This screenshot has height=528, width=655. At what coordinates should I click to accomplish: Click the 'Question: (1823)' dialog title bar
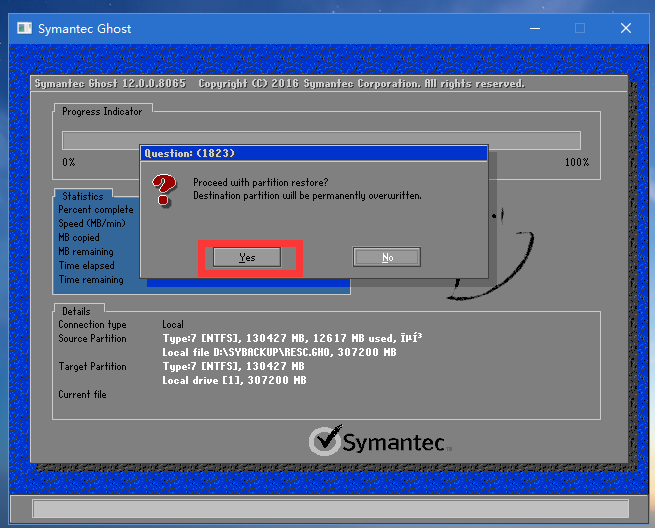point(314,153)
